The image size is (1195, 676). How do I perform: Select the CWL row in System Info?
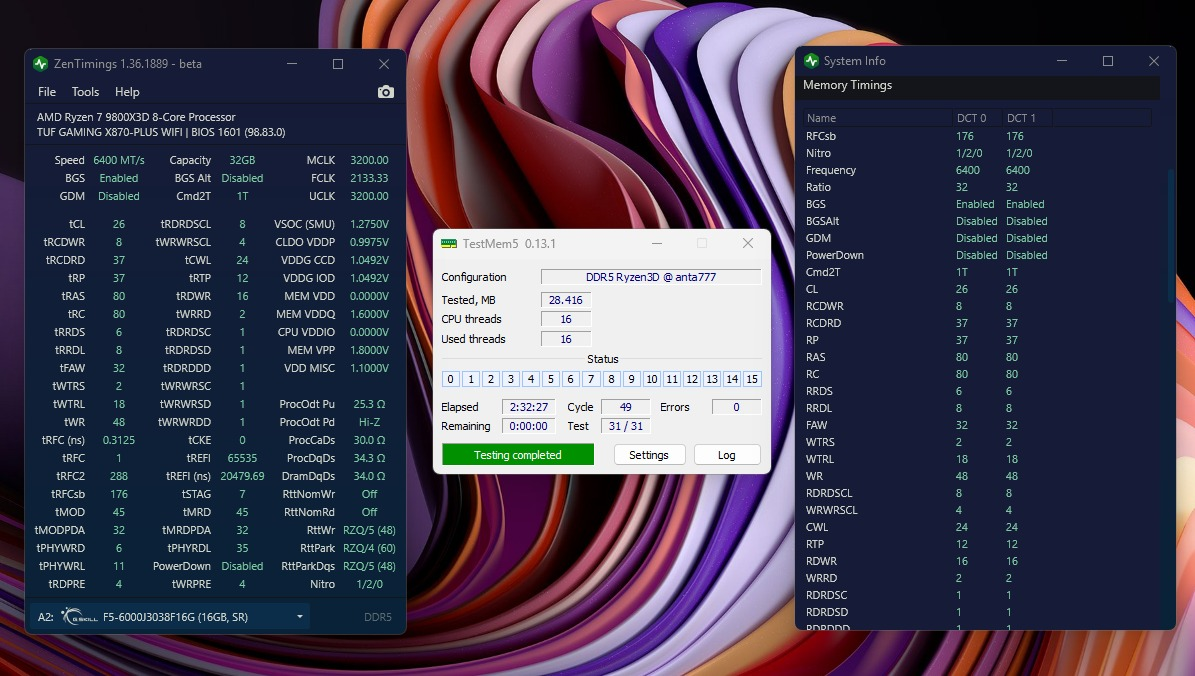(977, 527)
